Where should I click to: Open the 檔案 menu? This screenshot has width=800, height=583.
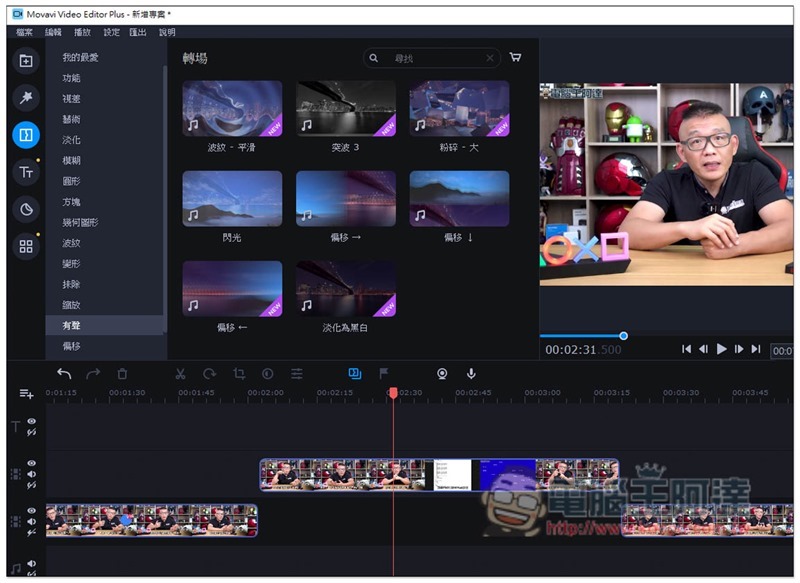pyautogui.click(x=25, y=32)
